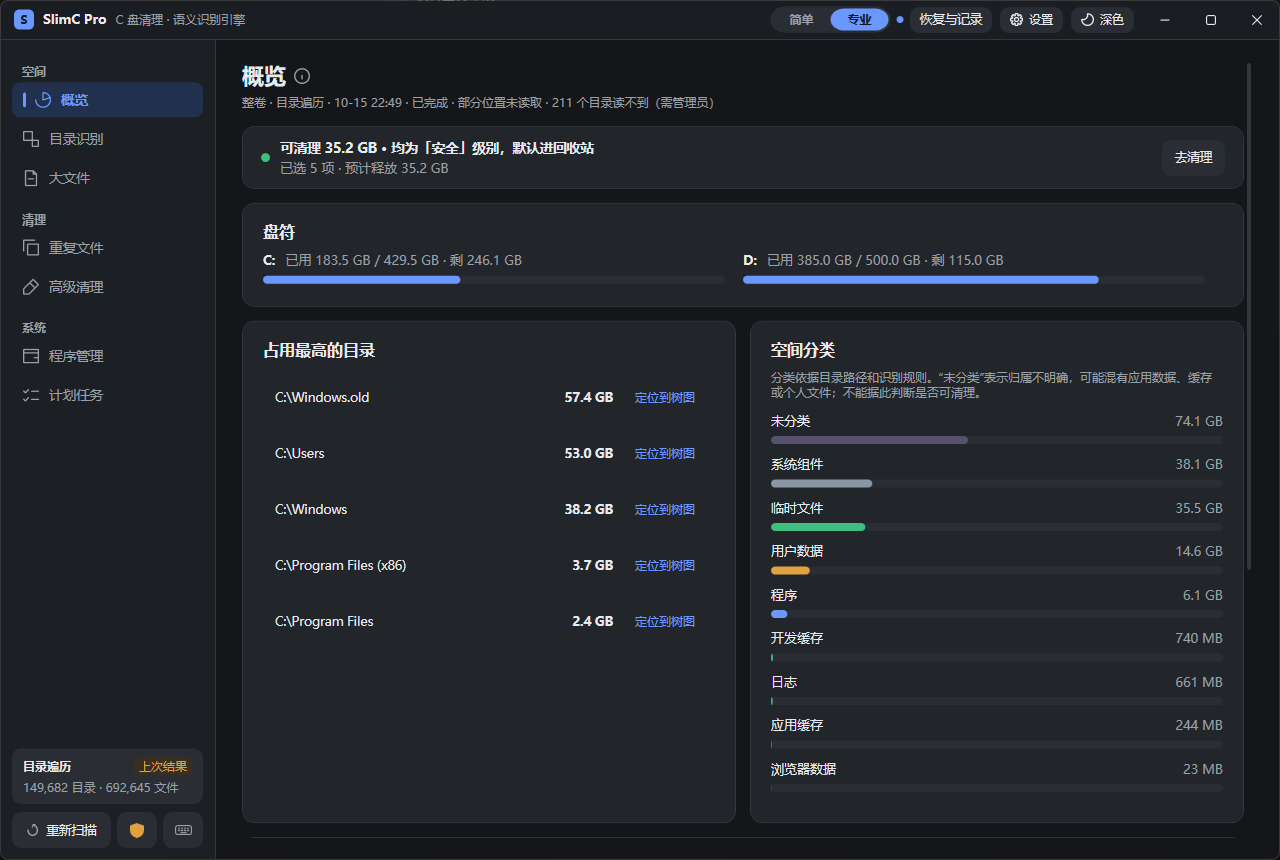Open 目录识别 page
The height and width of the screenshot is (860, 1280).
click(108, 139)
